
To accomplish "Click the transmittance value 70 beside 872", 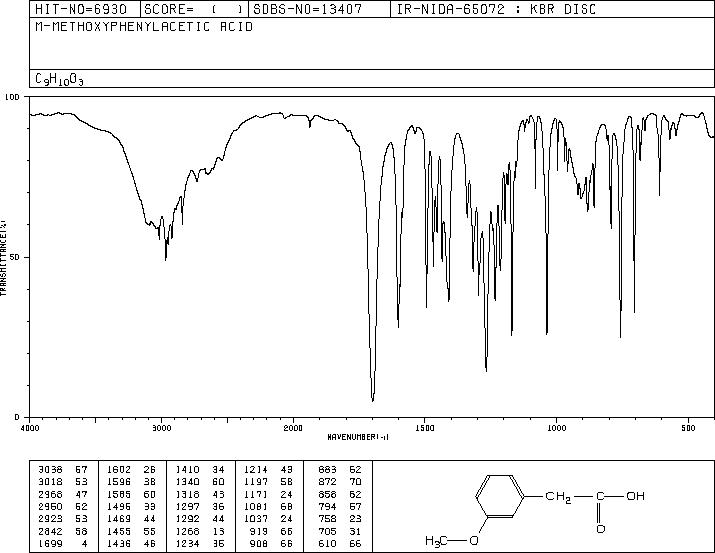I will click(x=355, y=482).
